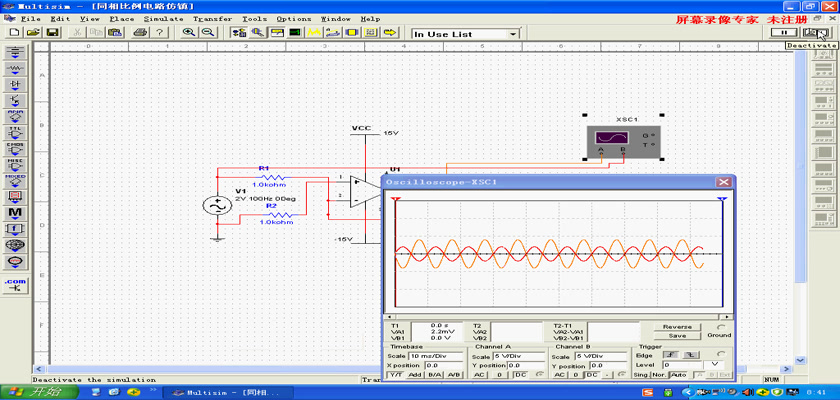Select Y/T timebase mode
Viewport: 840px width, 400px height.
(x=395, y=375)
